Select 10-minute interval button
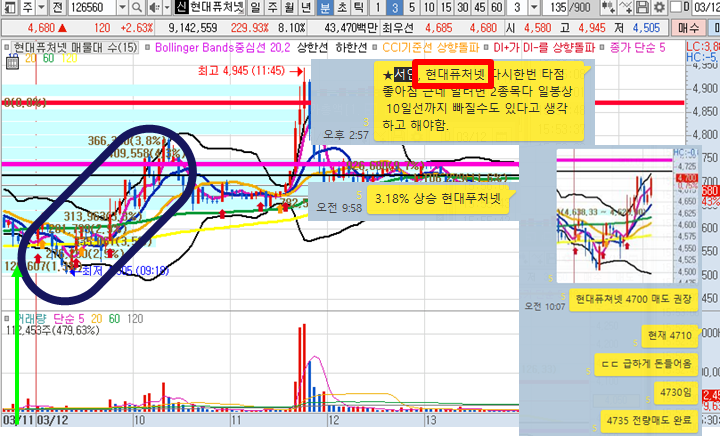Screen dimensions: 720x436 (429, 7)
